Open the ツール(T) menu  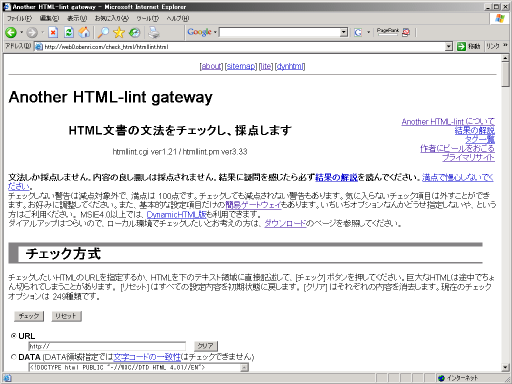(x=148, y=18)
